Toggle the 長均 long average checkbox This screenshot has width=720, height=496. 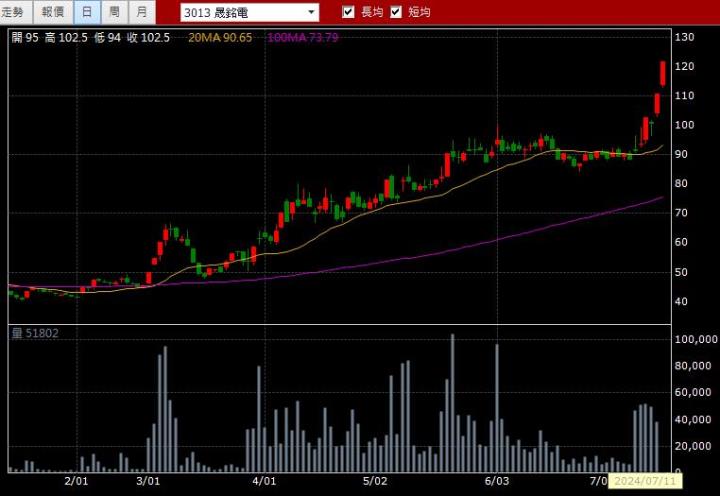click(x=349, y=12)
